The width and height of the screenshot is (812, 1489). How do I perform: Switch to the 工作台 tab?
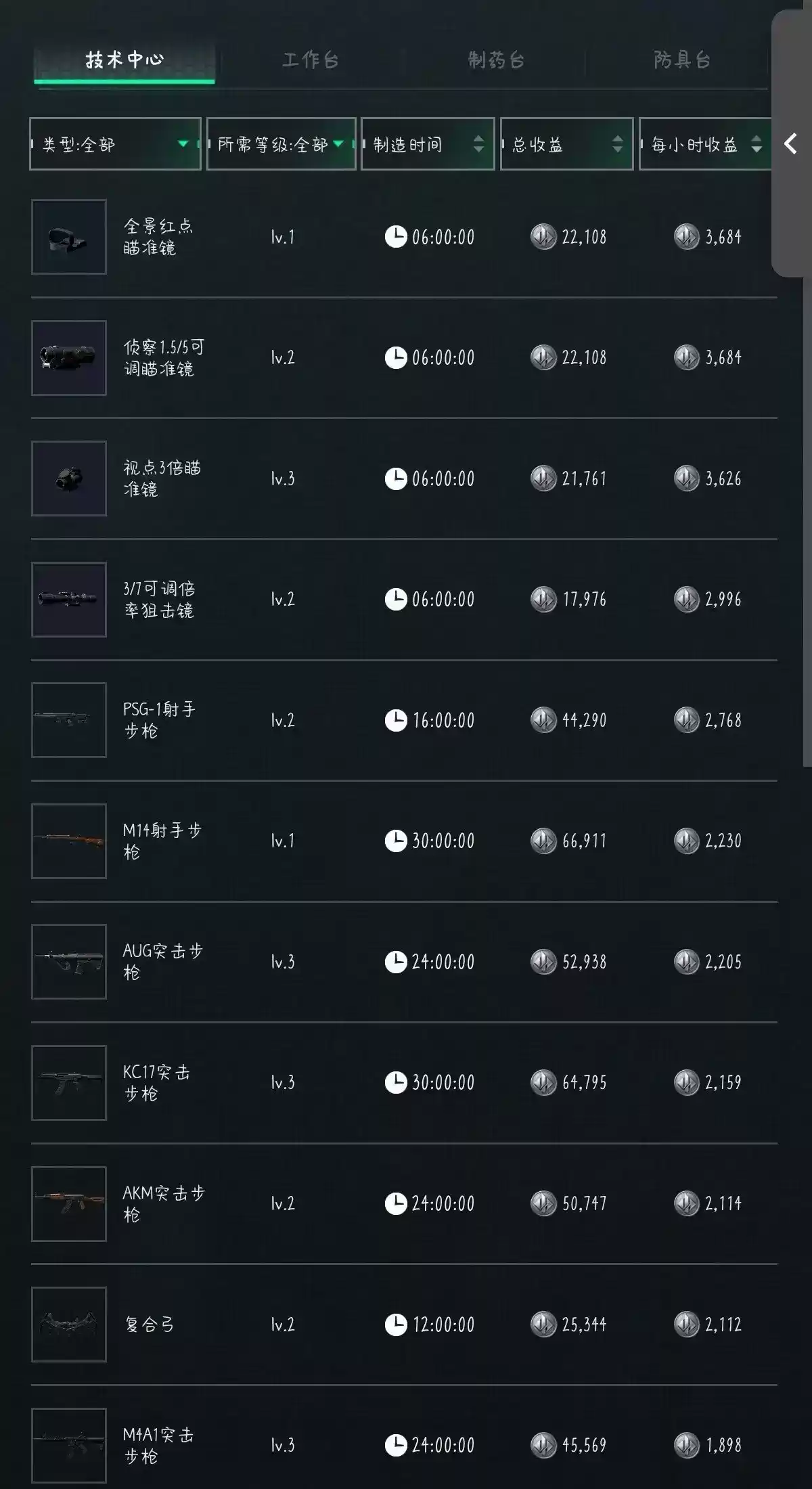coord(310,60)
